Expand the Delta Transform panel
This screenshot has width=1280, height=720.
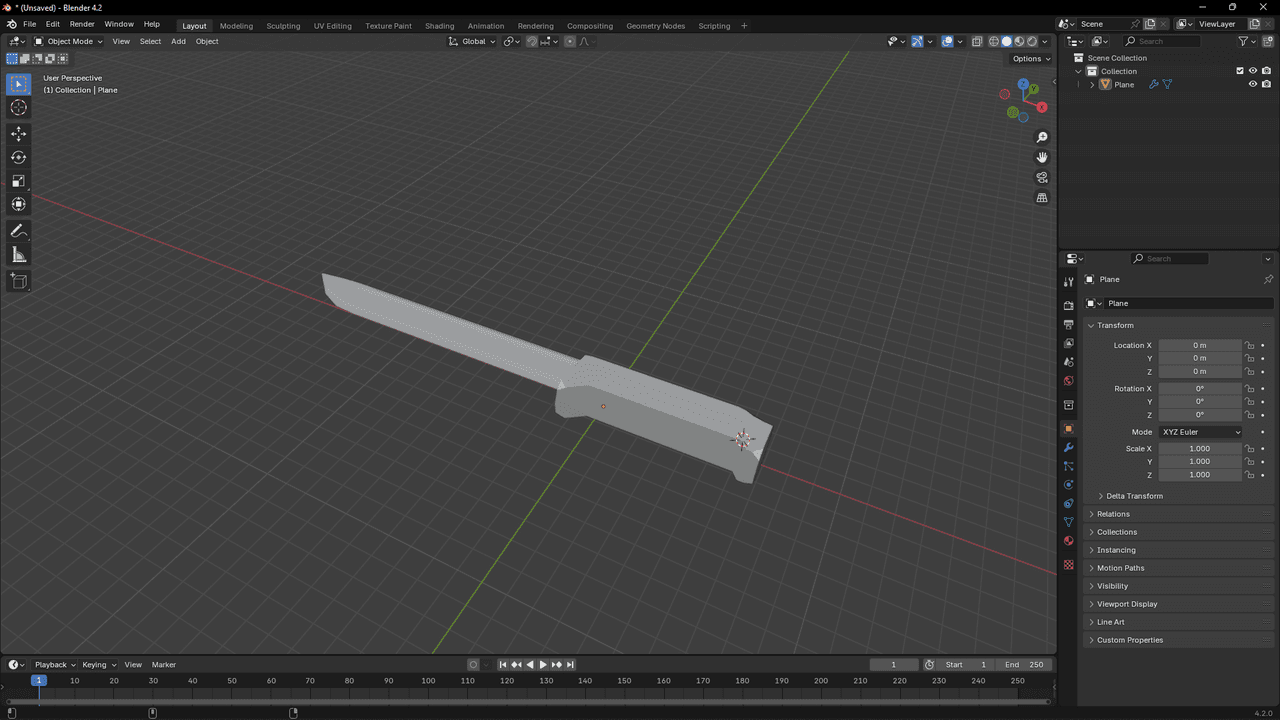1134,496
